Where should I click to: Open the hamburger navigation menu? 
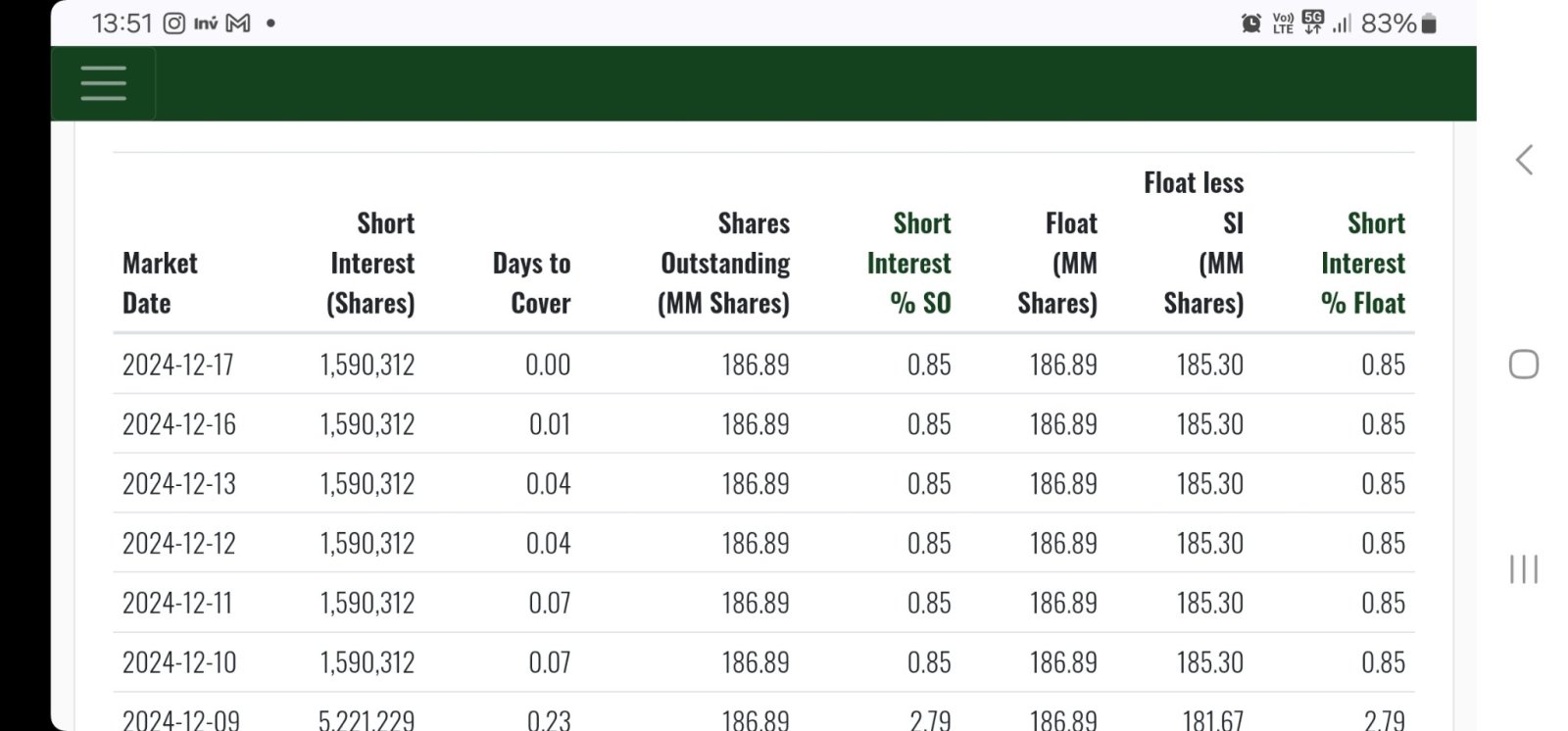pos(103,83)
